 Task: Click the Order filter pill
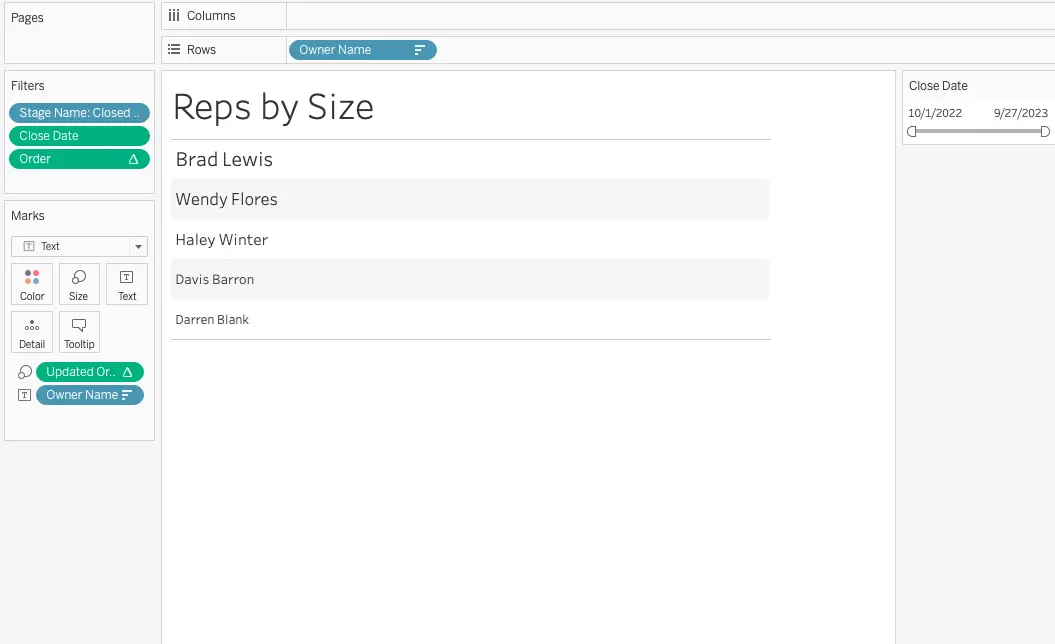pos(79,159)
